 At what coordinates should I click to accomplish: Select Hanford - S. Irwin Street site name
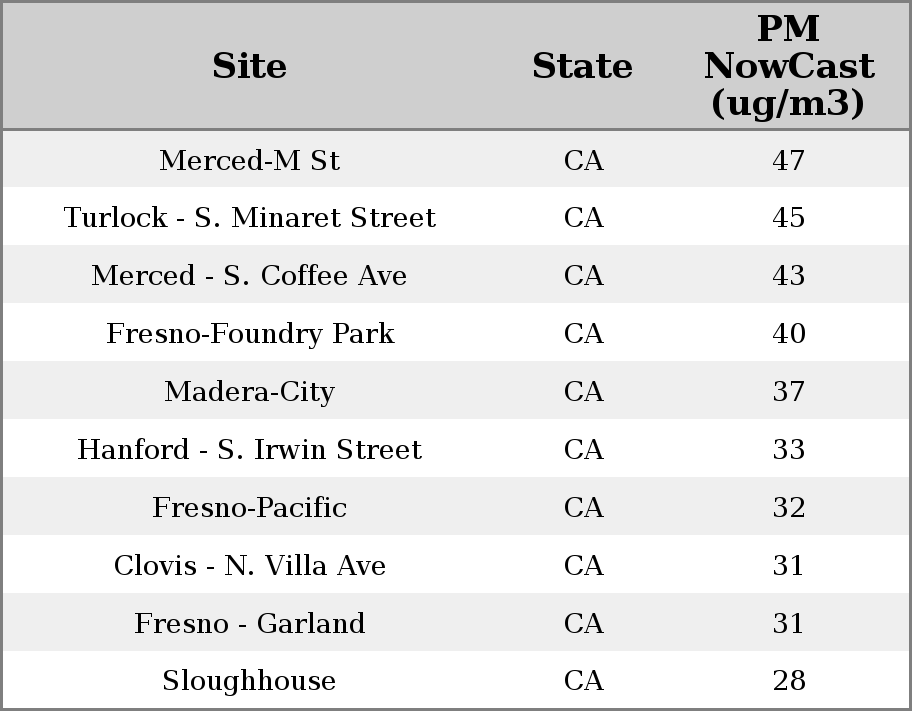tap(250, 449)
